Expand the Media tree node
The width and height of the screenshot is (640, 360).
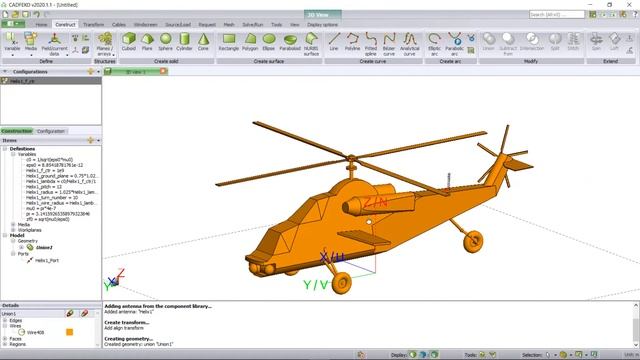(13, 224)
